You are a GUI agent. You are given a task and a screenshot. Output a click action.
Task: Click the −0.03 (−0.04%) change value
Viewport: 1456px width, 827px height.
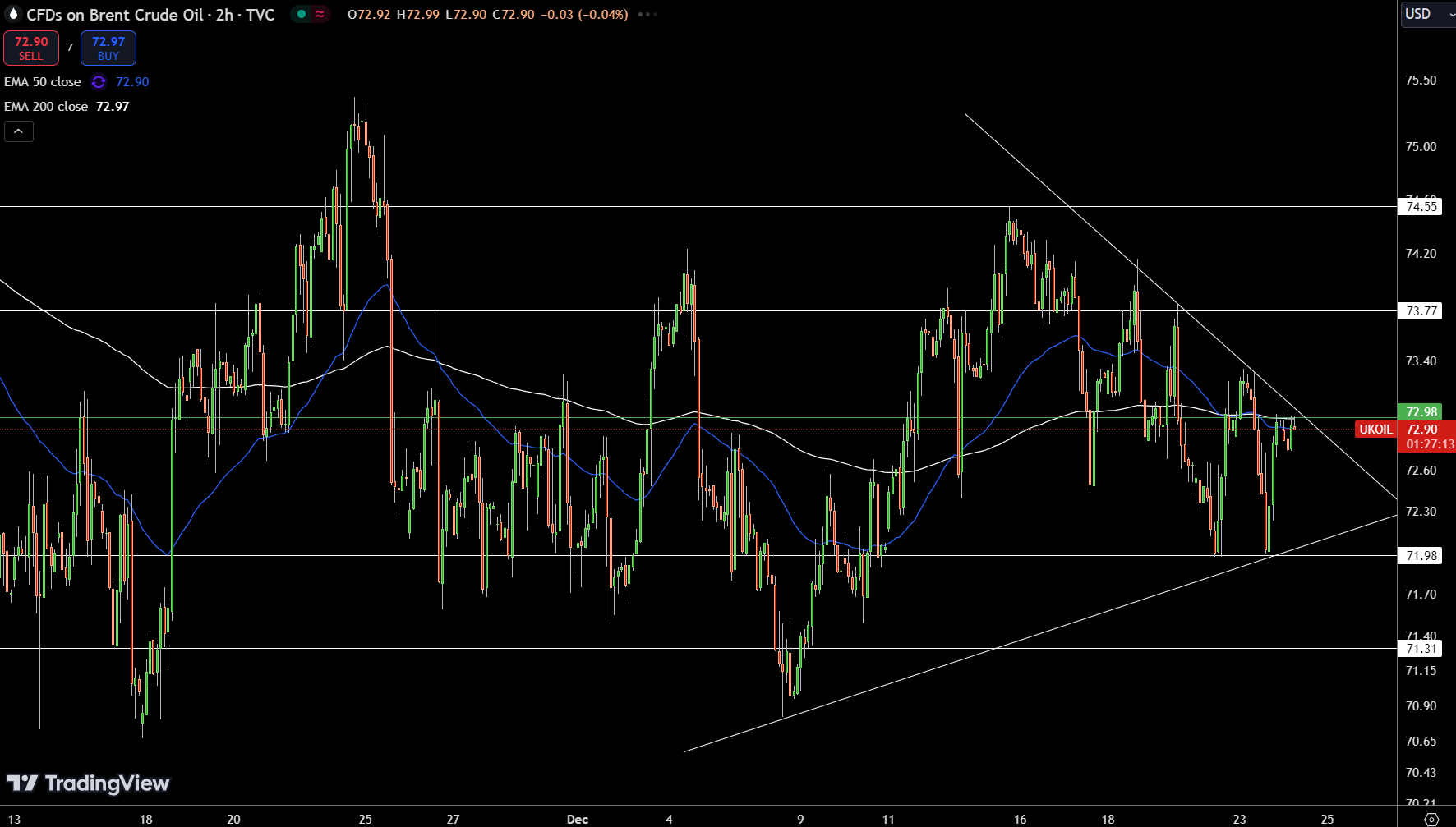584,14
